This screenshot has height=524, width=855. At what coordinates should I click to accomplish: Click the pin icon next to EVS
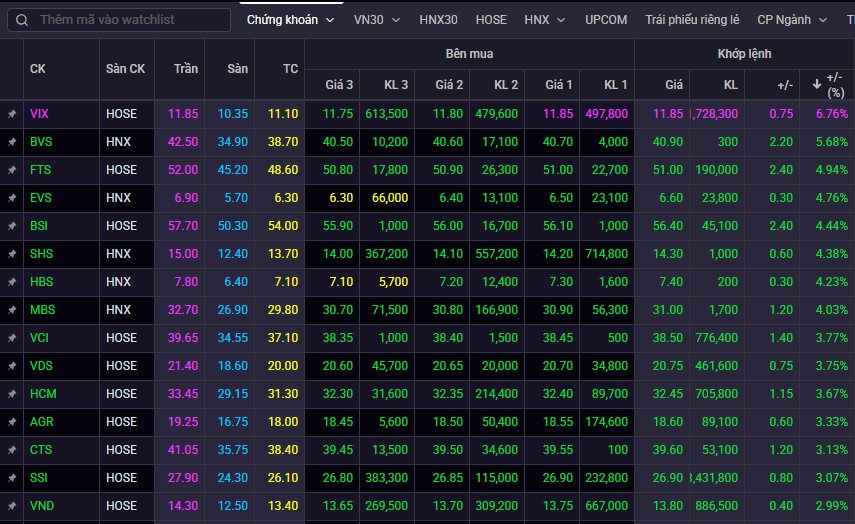coord(12,198)
